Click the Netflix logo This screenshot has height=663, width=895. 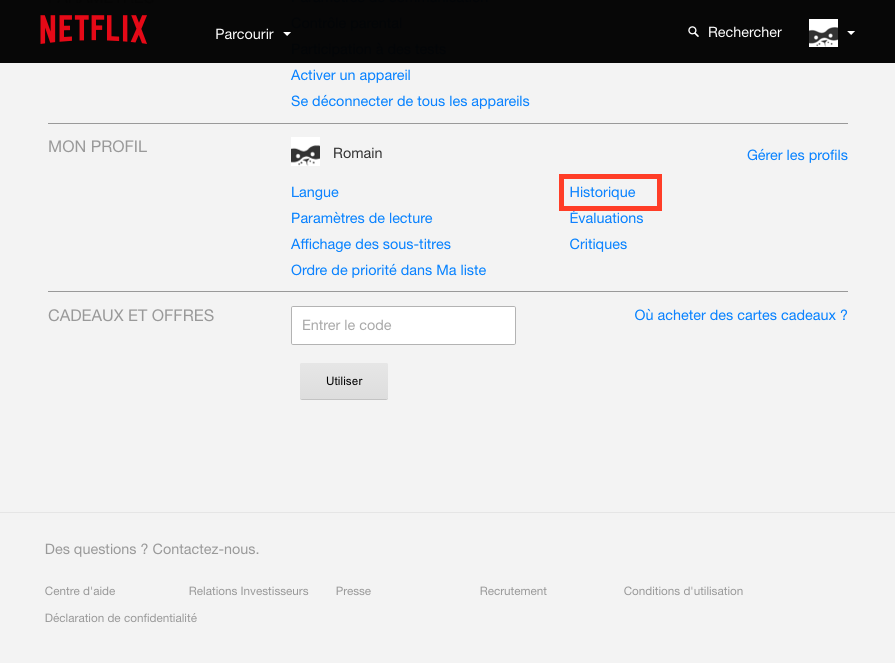tap(94, 30)
